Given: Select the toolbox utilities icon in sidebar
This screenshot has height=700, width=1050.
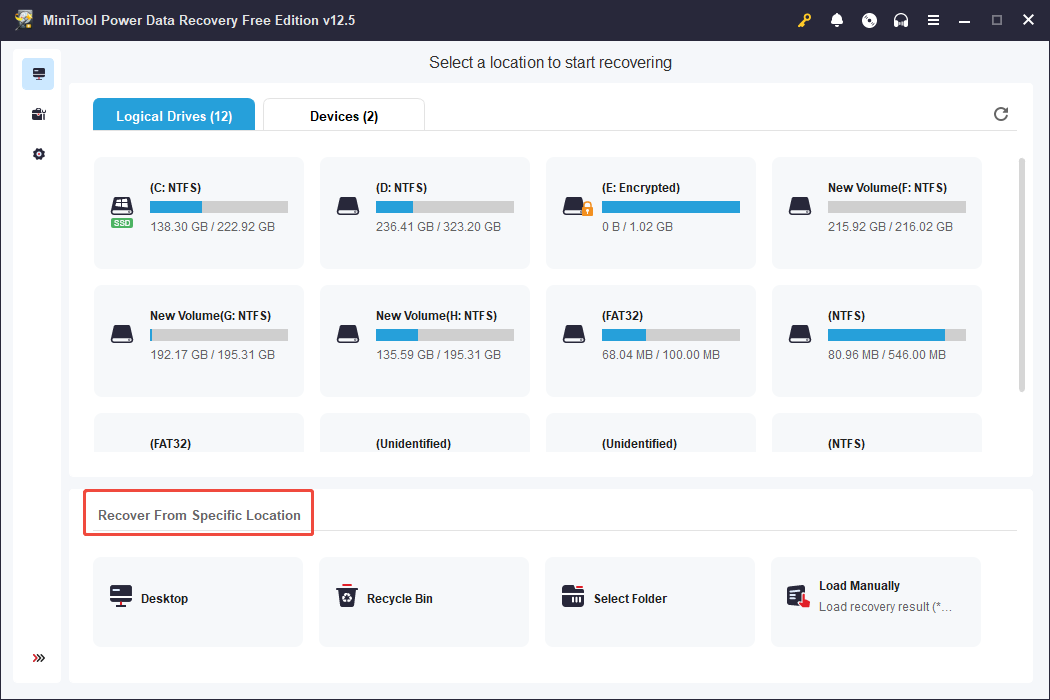Looking at the screenshot, I should click(x=38, y=114).
